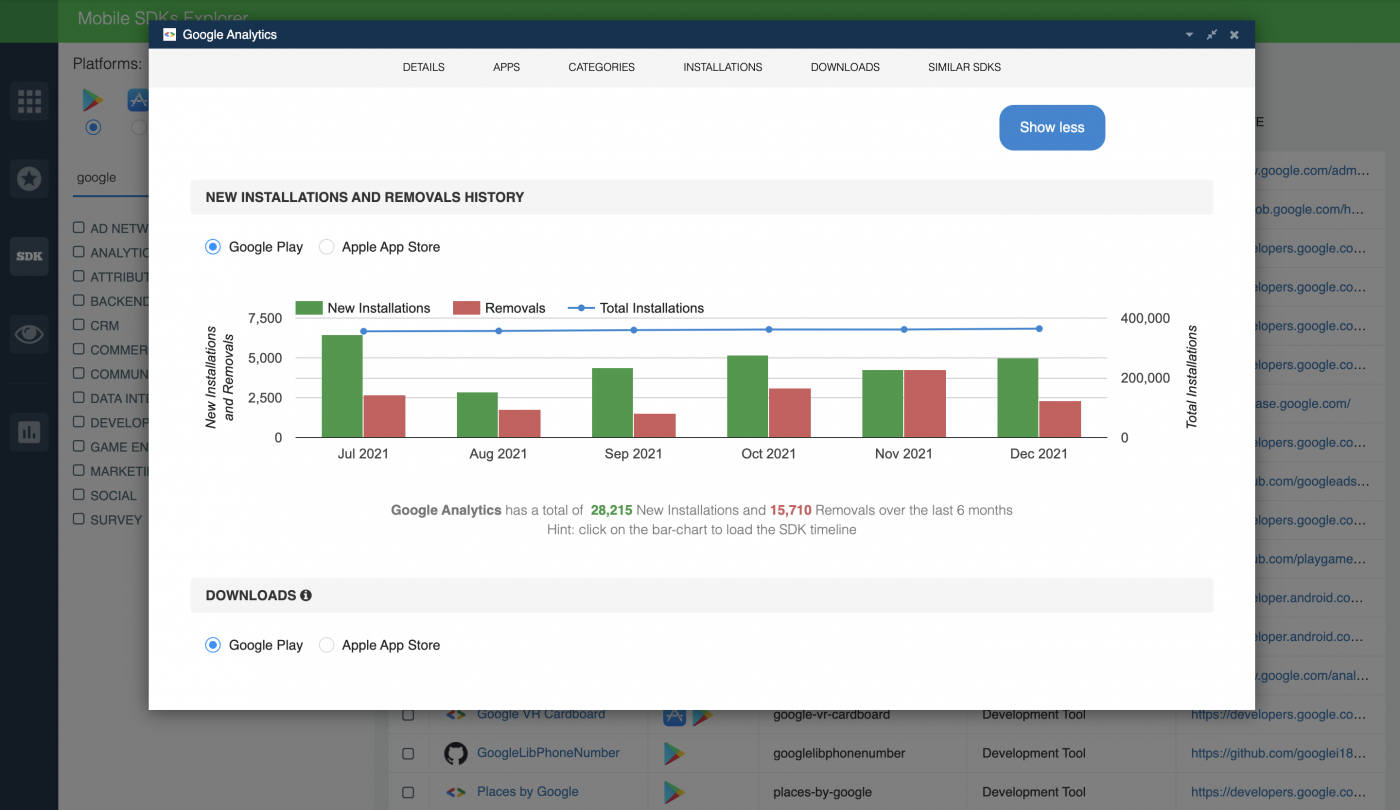Viewport: 1400px width, 810px height.
Task: Select Google Play radio under Installations history
Action: click(212, 247)
